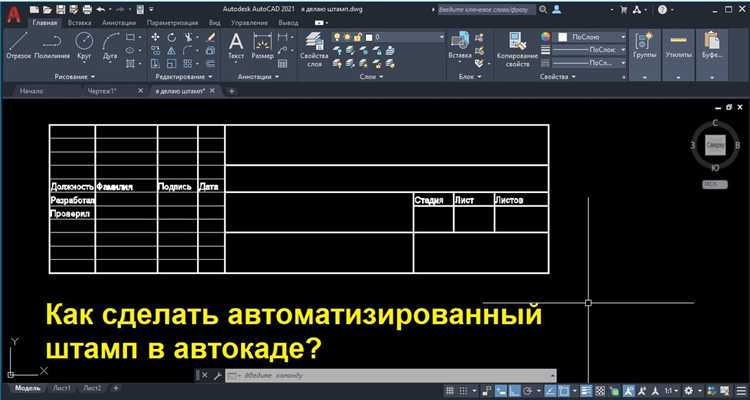Switch to the Вывод ribbon tab

coord(288,22)
